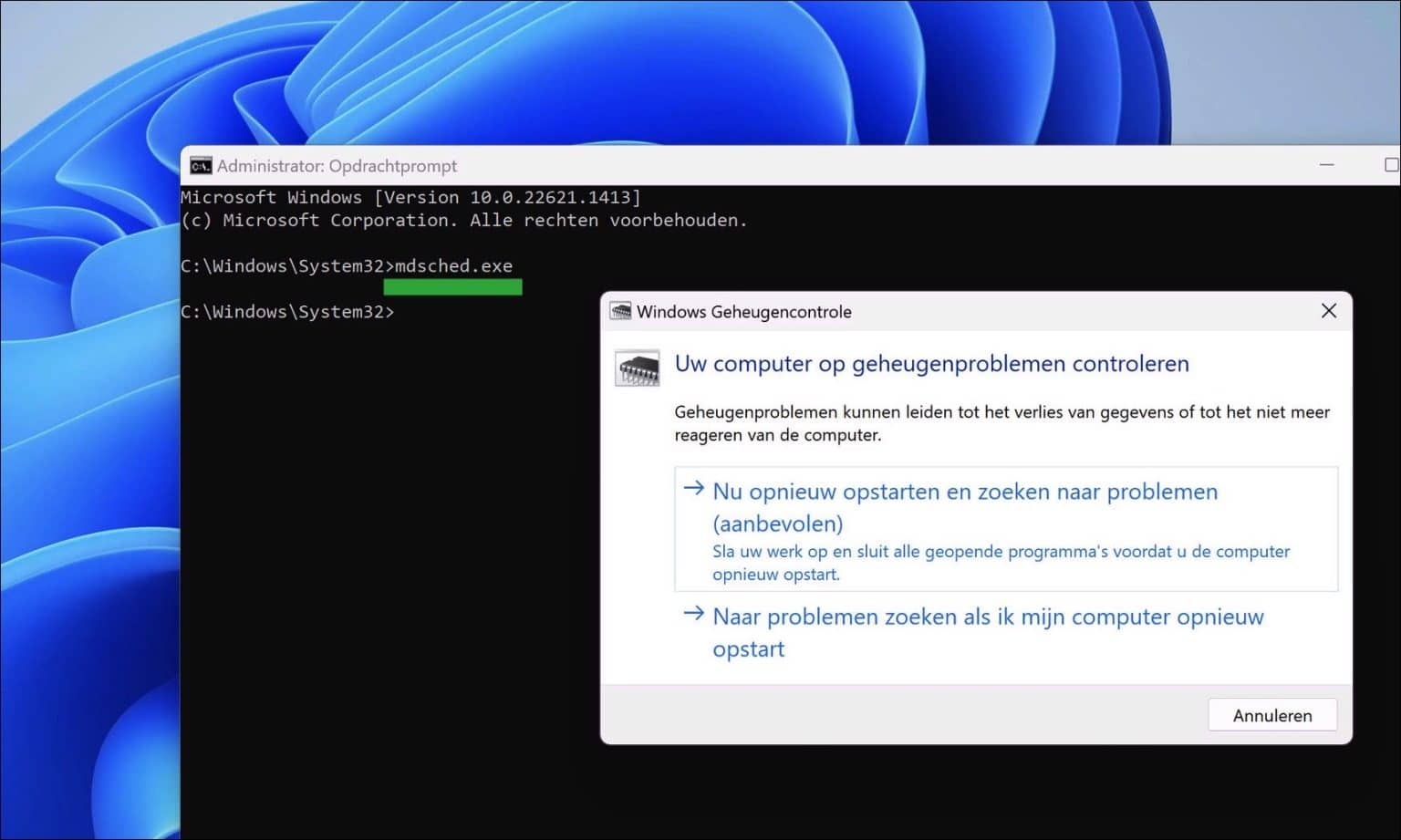The image size is (1401, 840).
Task: Click the 'Administrator: Opdrachtprompt' title text
Action: tap(337, 165)
